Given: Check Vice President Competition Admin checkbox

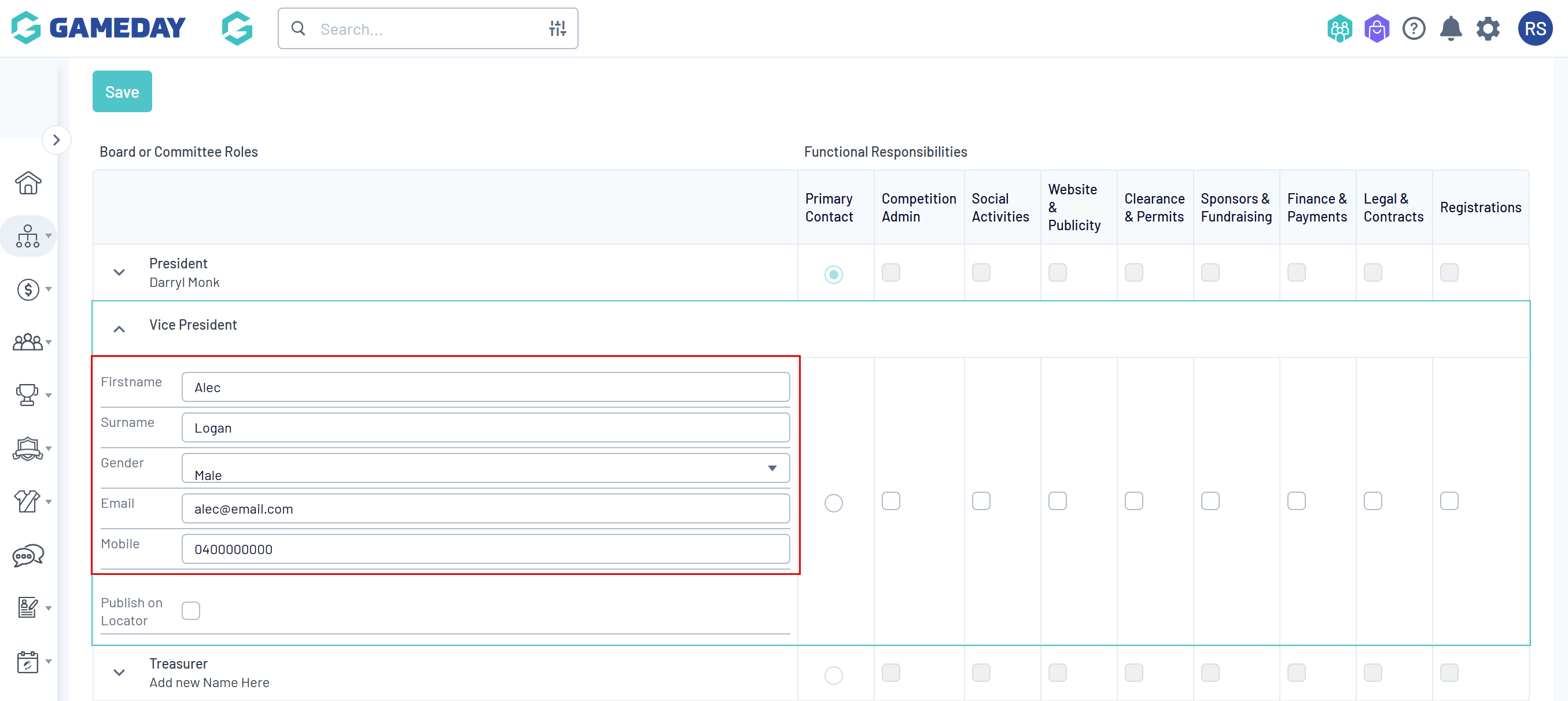Looking at the screenshot, I should click(890, 501).
